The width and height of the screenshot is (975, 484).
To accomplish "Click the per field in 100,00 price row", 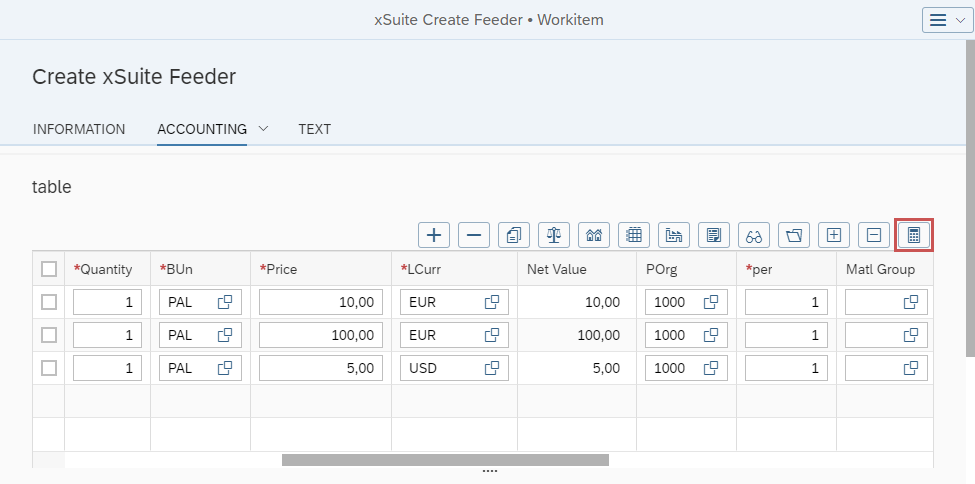I will pos(787,335).
